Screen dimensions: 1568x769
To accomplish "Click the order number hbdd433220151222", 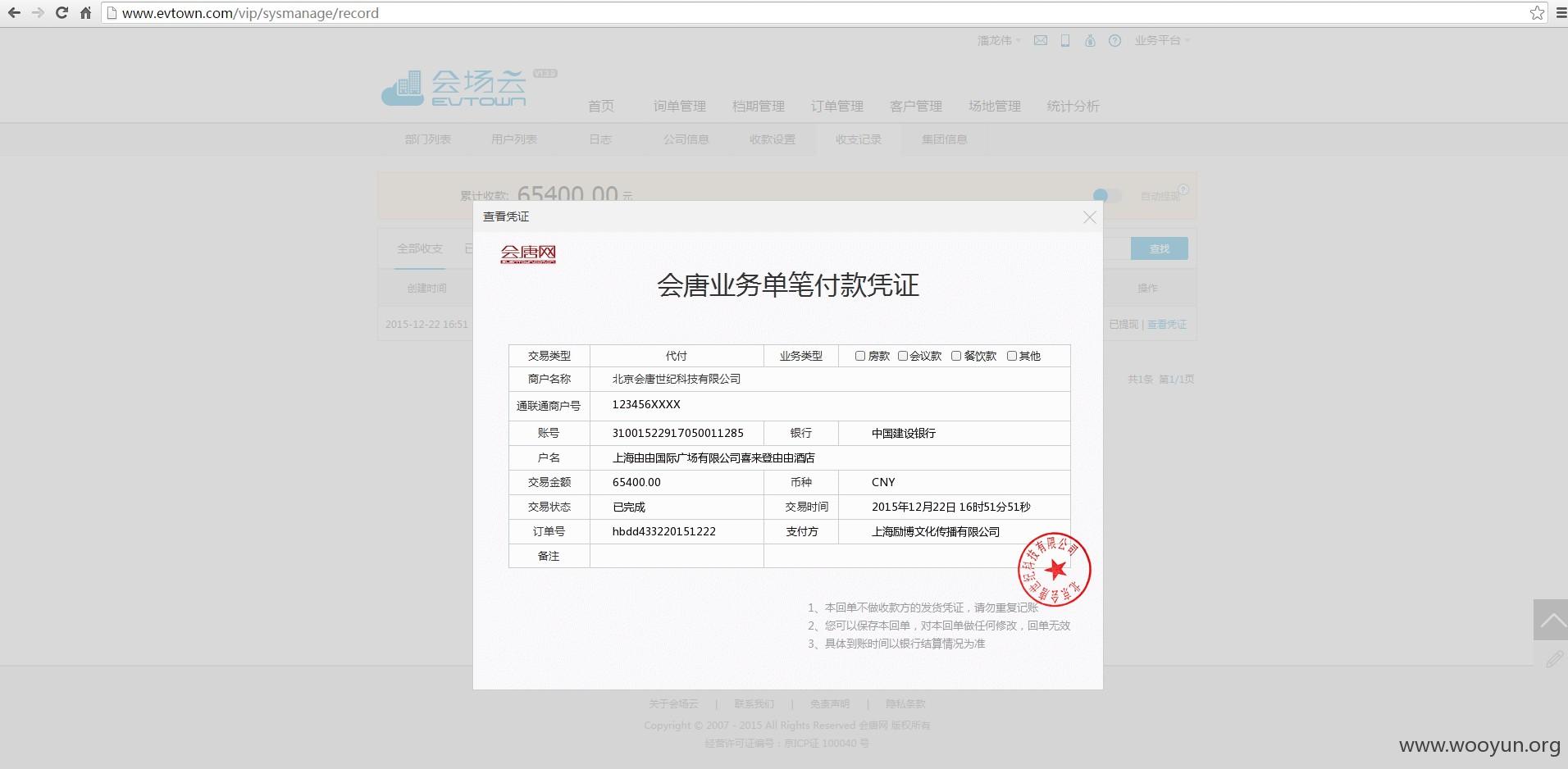I will (x=663, y=531).
